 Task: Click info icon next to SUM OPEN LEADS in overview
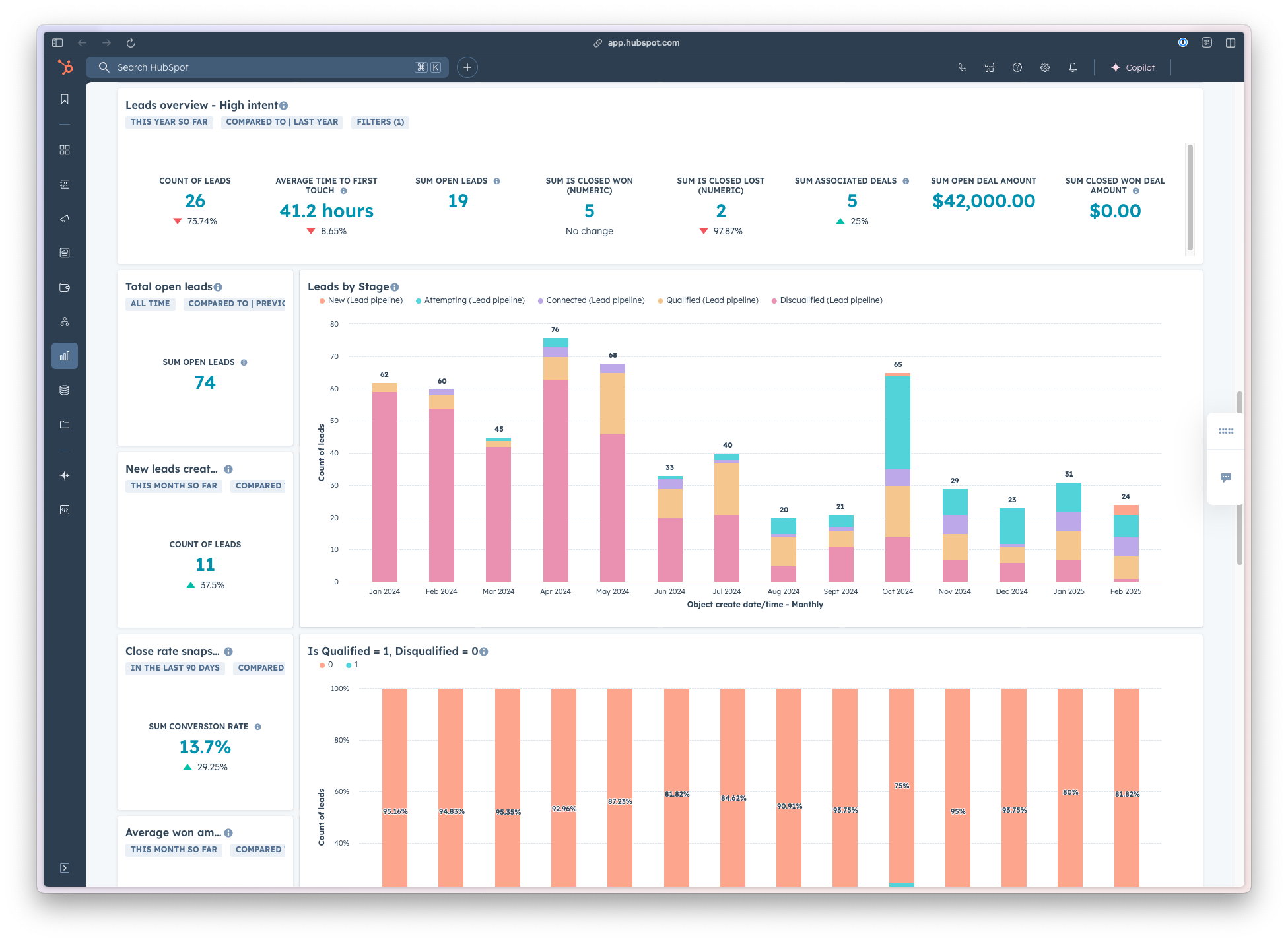[496, 181]
